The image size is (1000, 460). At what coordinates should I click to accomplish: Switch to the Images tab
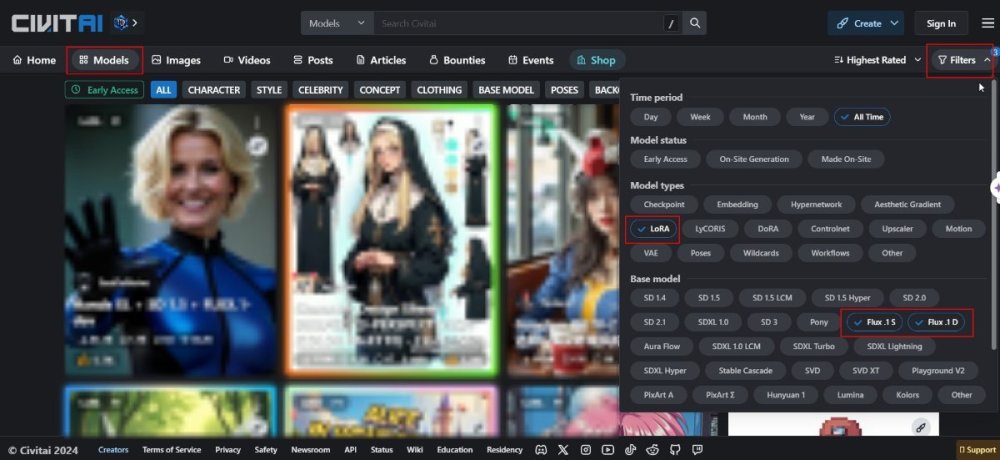pyautogui.click(x=176, y=60)
